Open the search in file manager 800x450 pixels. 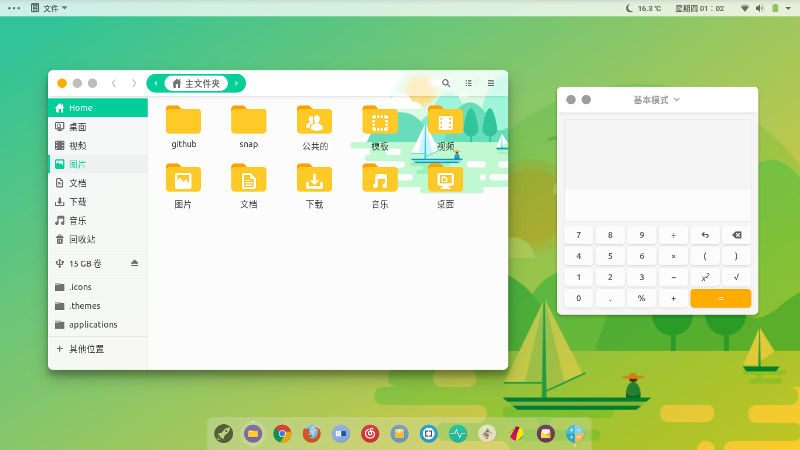[446, 83]
